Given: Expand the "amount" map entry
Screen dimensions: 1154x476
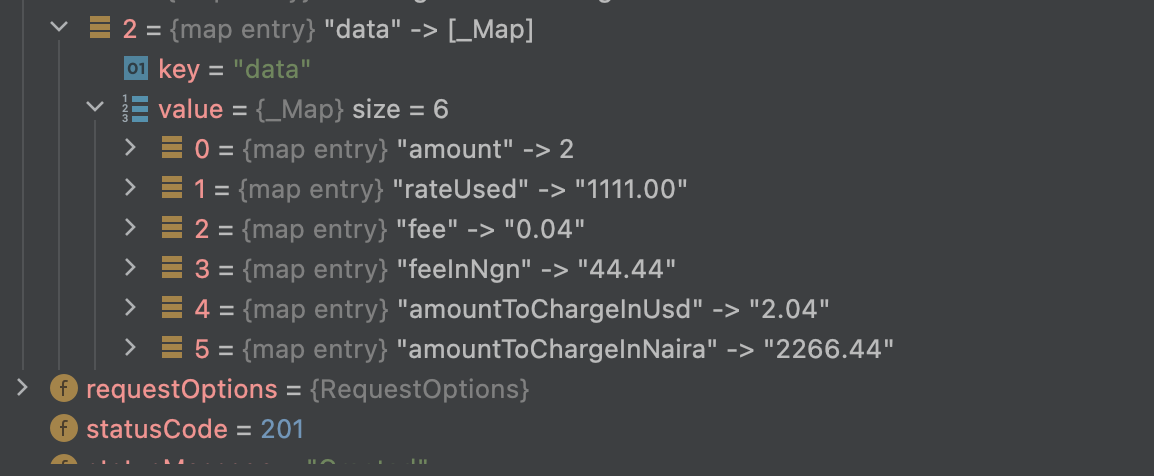Looking at the screenshot, I should click(130, 148).
